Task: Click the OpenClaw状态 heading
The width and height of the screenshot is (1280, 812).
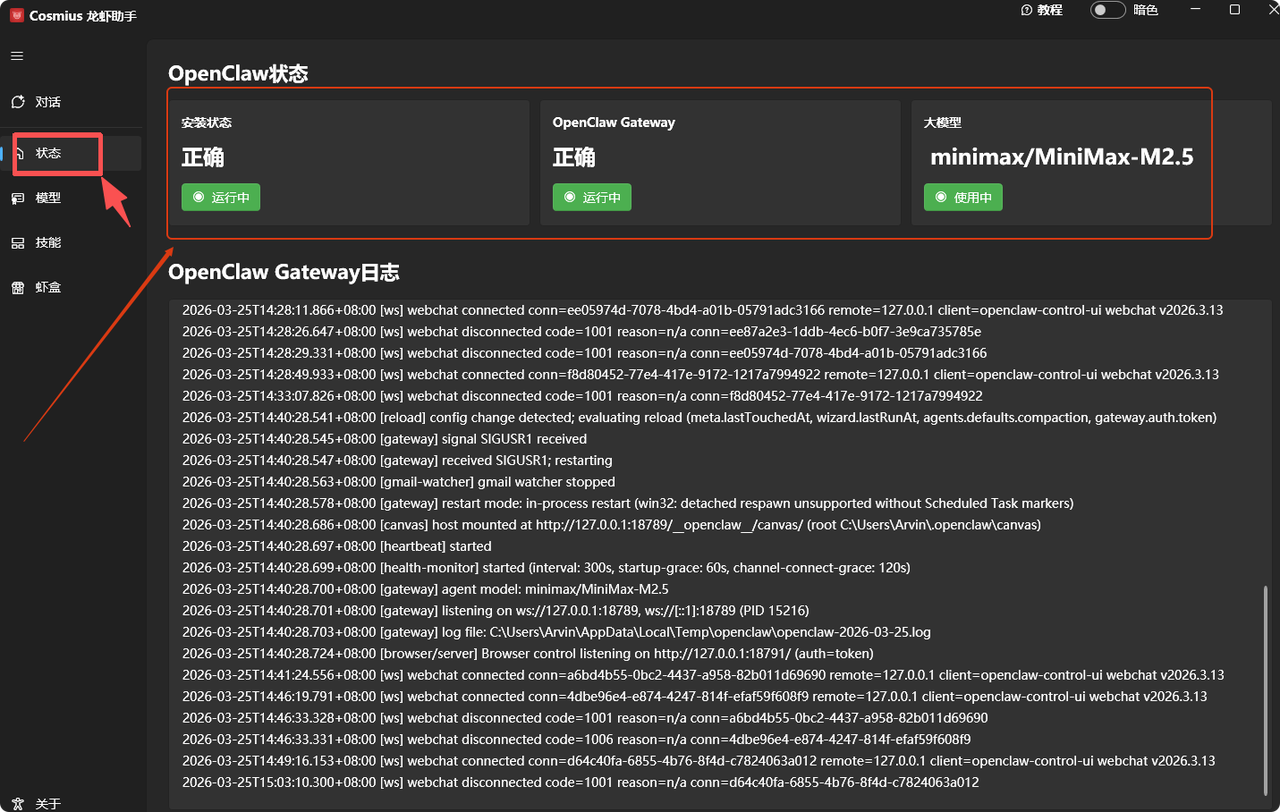Action: (238, 73)
